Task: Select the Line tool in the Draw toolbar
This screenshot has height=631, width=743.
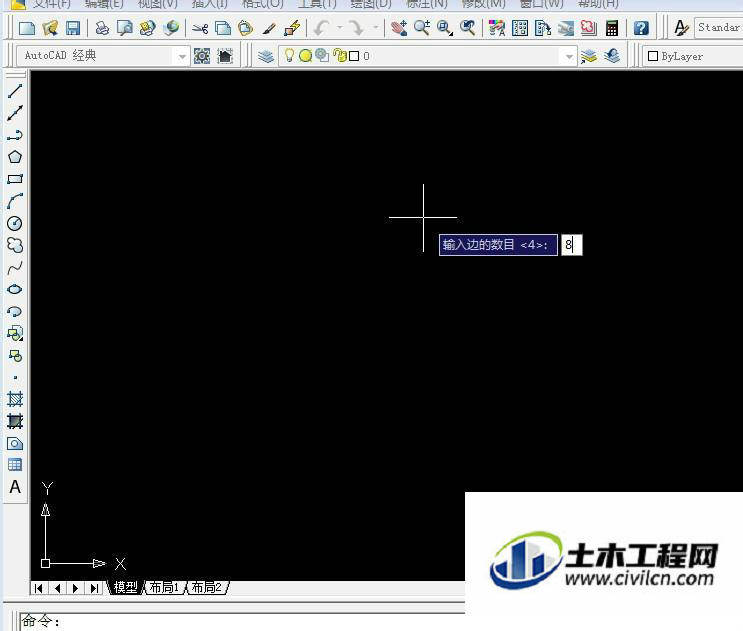Action: (x=15, y=90)
